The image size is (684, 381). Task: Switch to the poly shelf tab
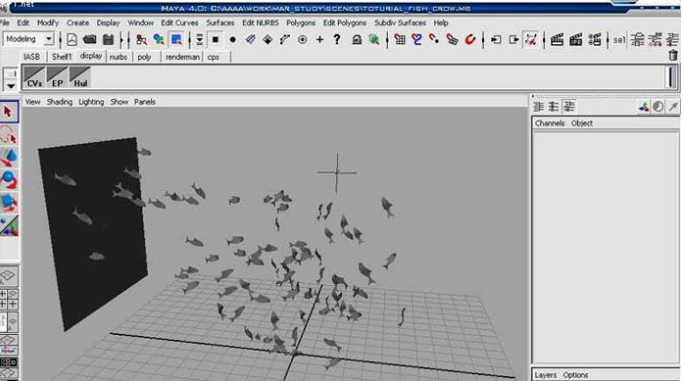tap(144, 57)
